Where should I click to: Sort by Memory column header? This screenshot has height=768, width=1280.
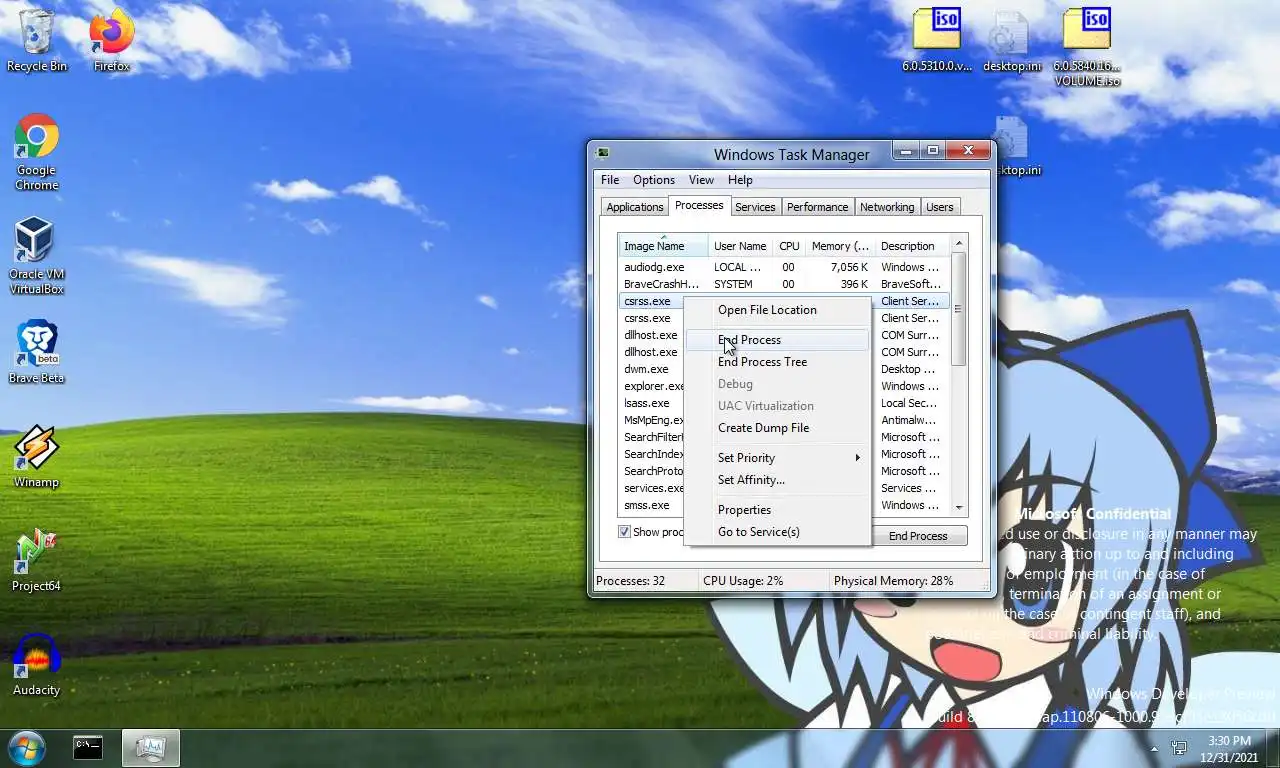pyautogui.click(x=840, y=246)
